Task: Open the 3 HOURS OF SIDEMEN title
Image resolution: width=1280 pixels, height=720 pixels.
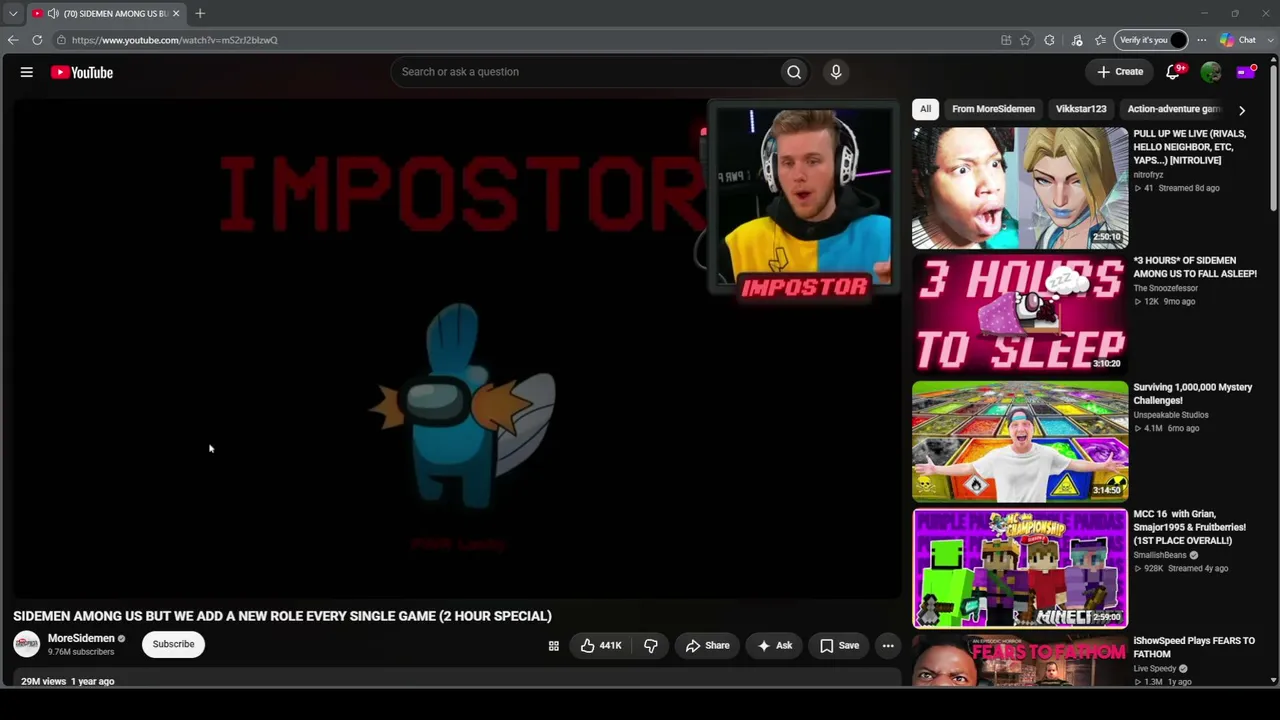Action: tap(1195, 267)
